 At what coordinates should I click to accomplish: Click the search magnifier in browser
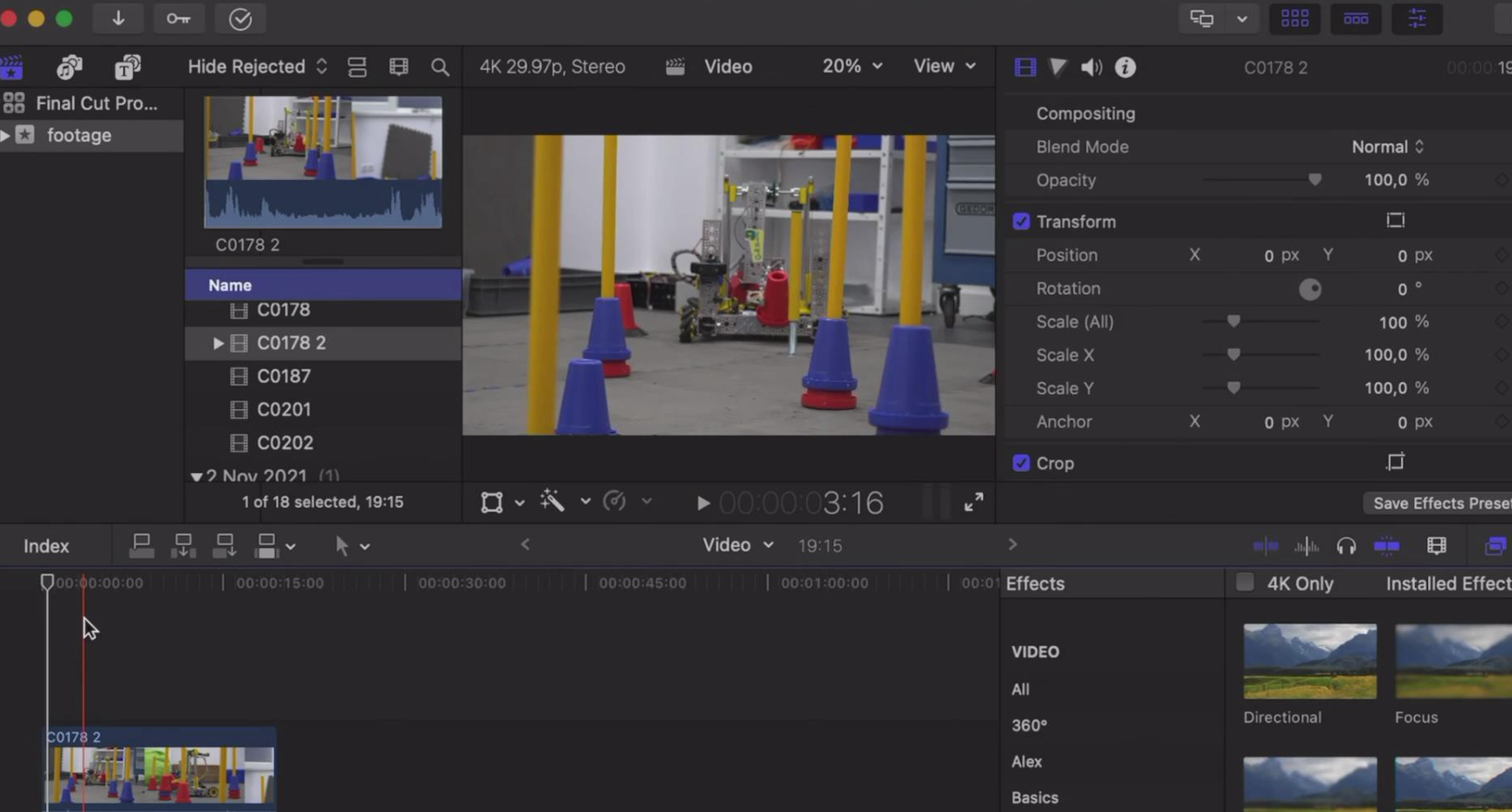[440, 67]
